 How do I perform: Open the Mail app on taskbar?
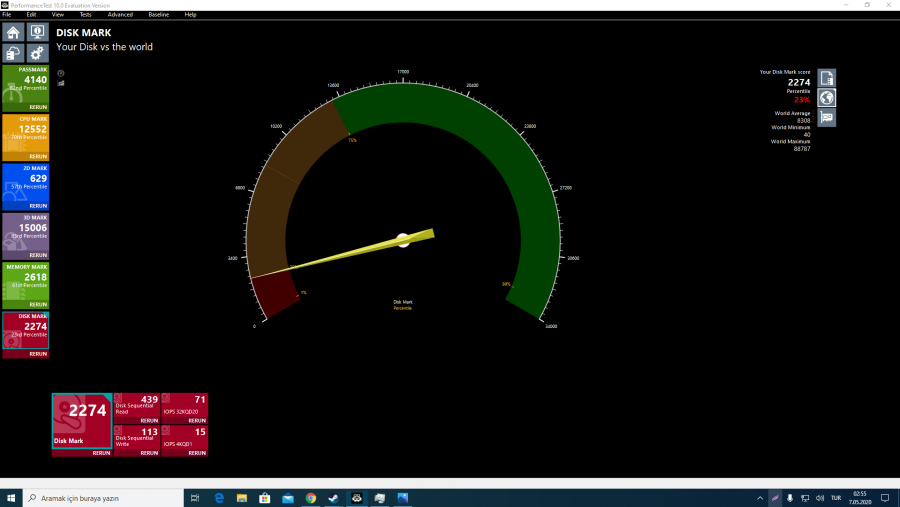point(288,498)
